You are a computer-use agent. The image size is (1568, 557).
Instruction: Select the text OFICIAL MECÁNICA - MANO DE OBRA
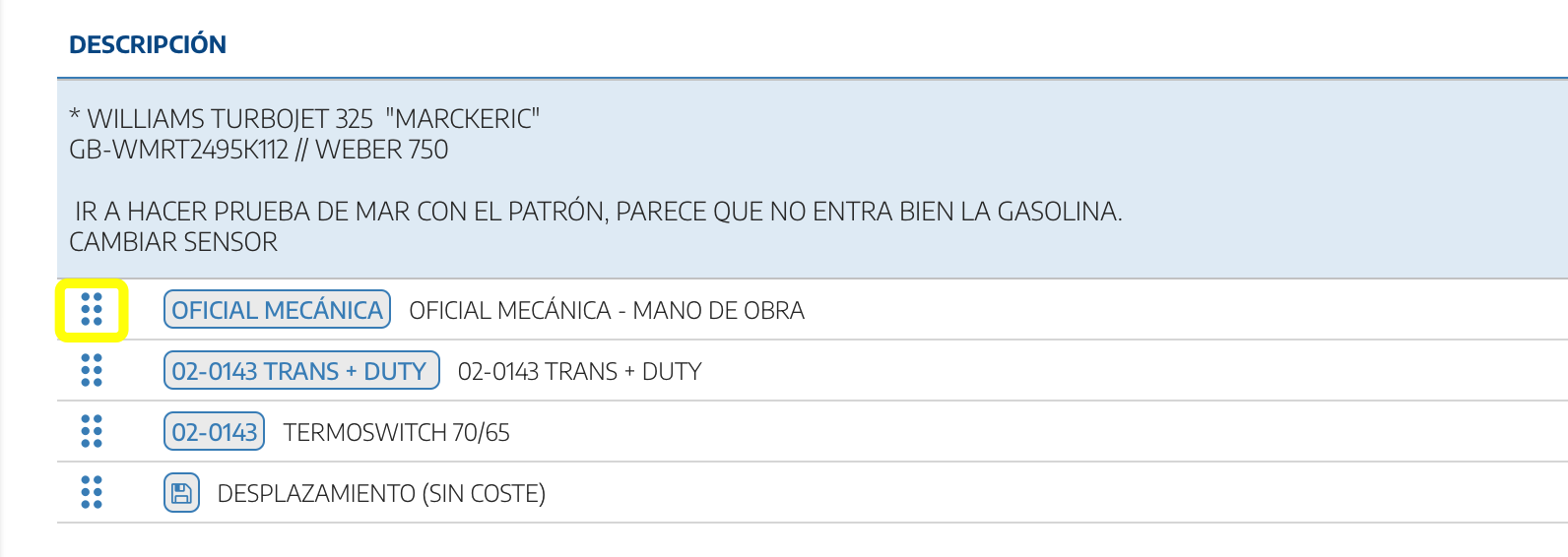(607, 310)
